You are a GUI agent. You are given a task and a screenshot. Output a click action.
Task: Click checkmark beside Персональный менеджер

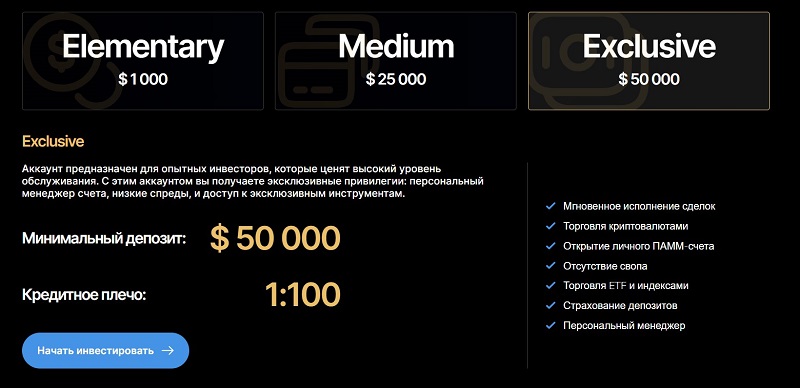click(x=551, y=325)
